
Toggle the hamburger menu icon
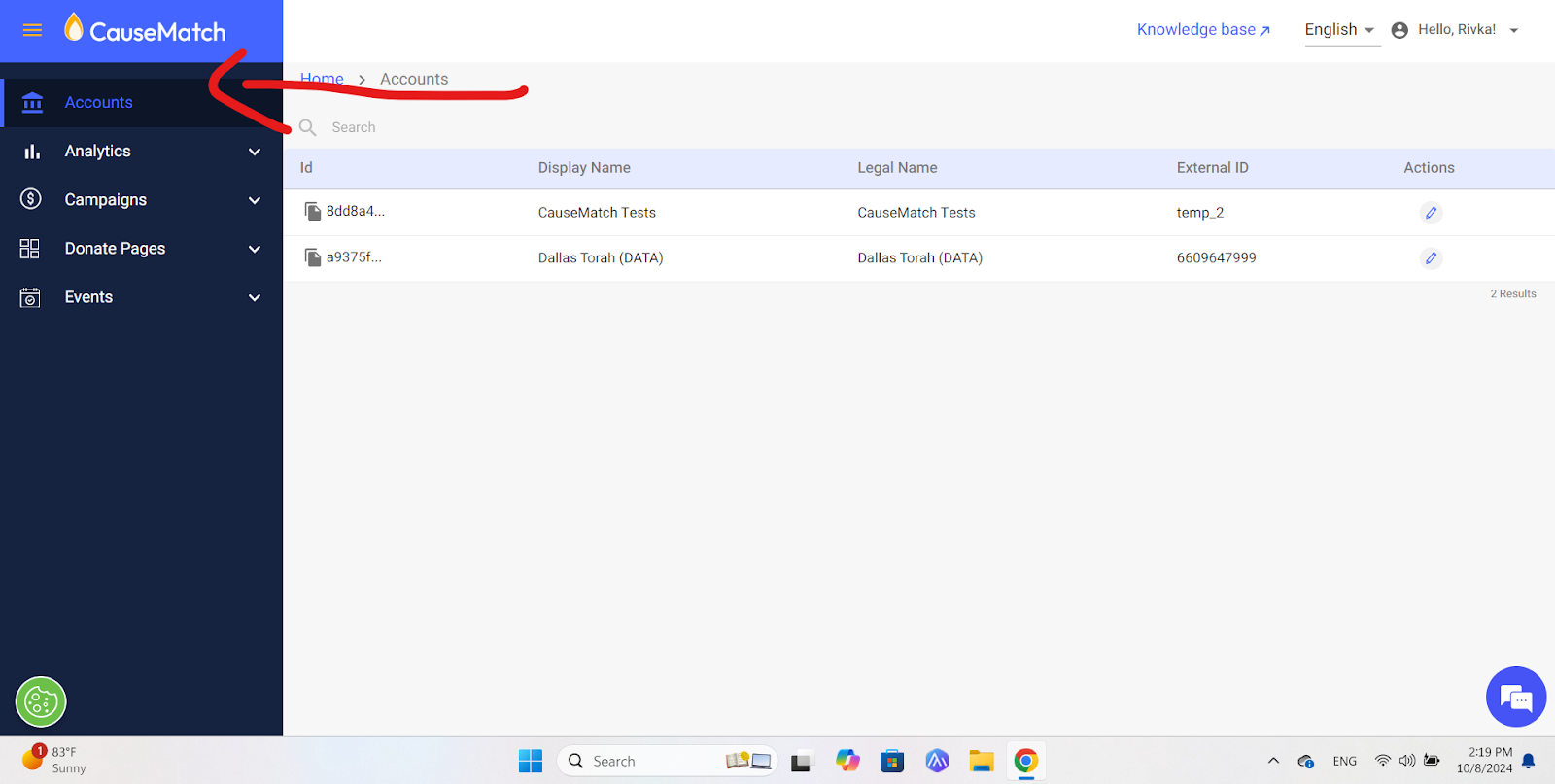(32, 30)
